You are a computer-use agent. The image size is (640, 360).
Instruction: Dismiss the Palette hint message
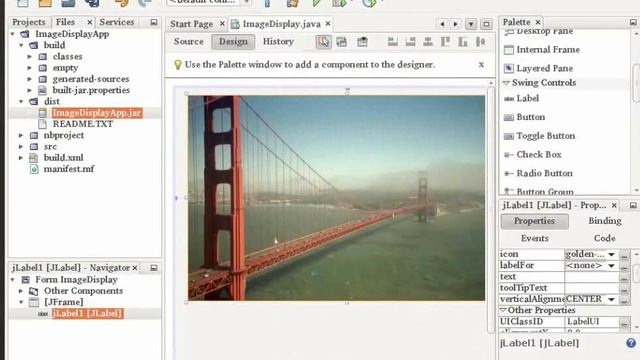coord(481,64)
